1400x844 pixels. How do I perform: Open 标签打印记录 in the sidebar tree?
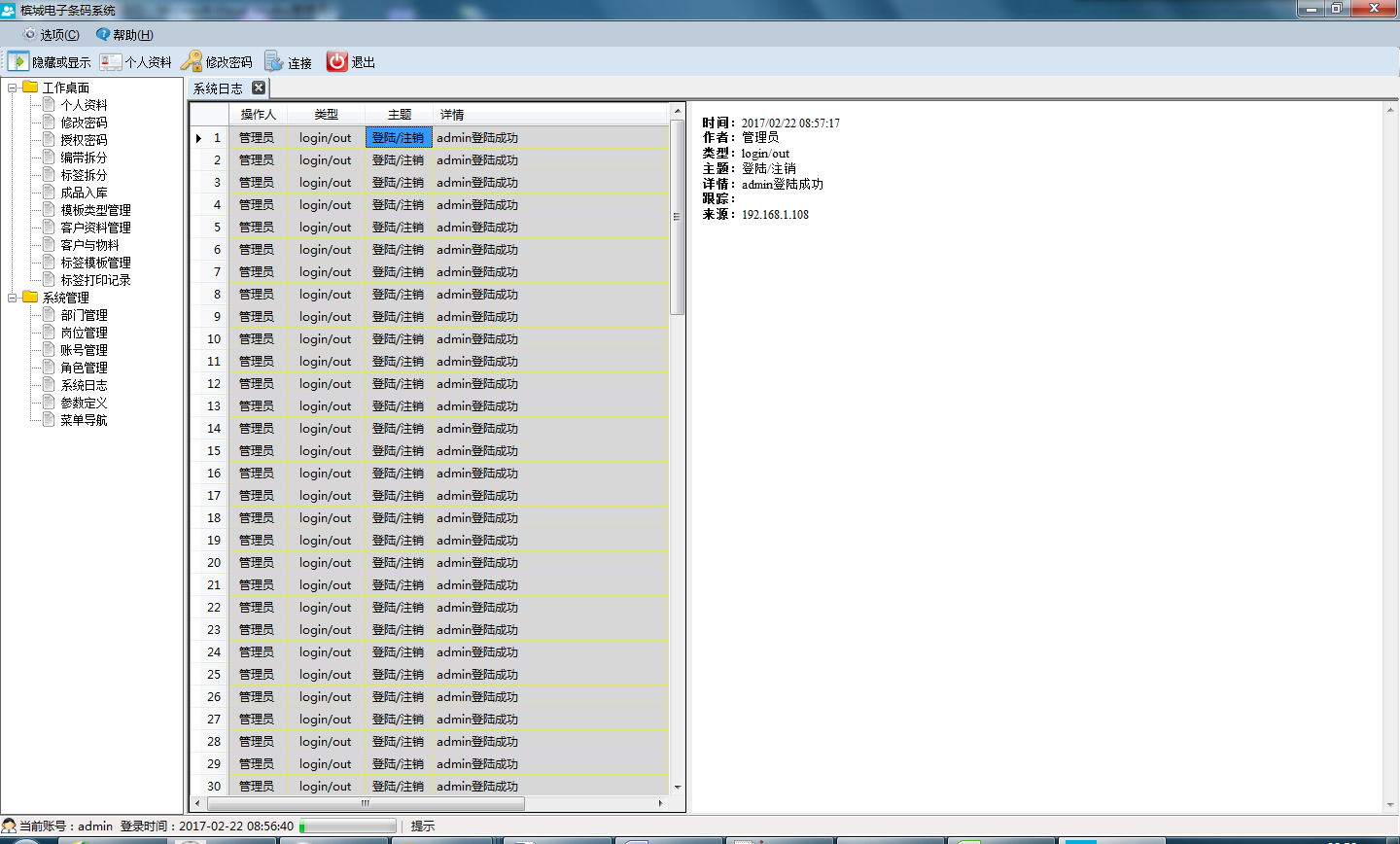click(95, 280)
